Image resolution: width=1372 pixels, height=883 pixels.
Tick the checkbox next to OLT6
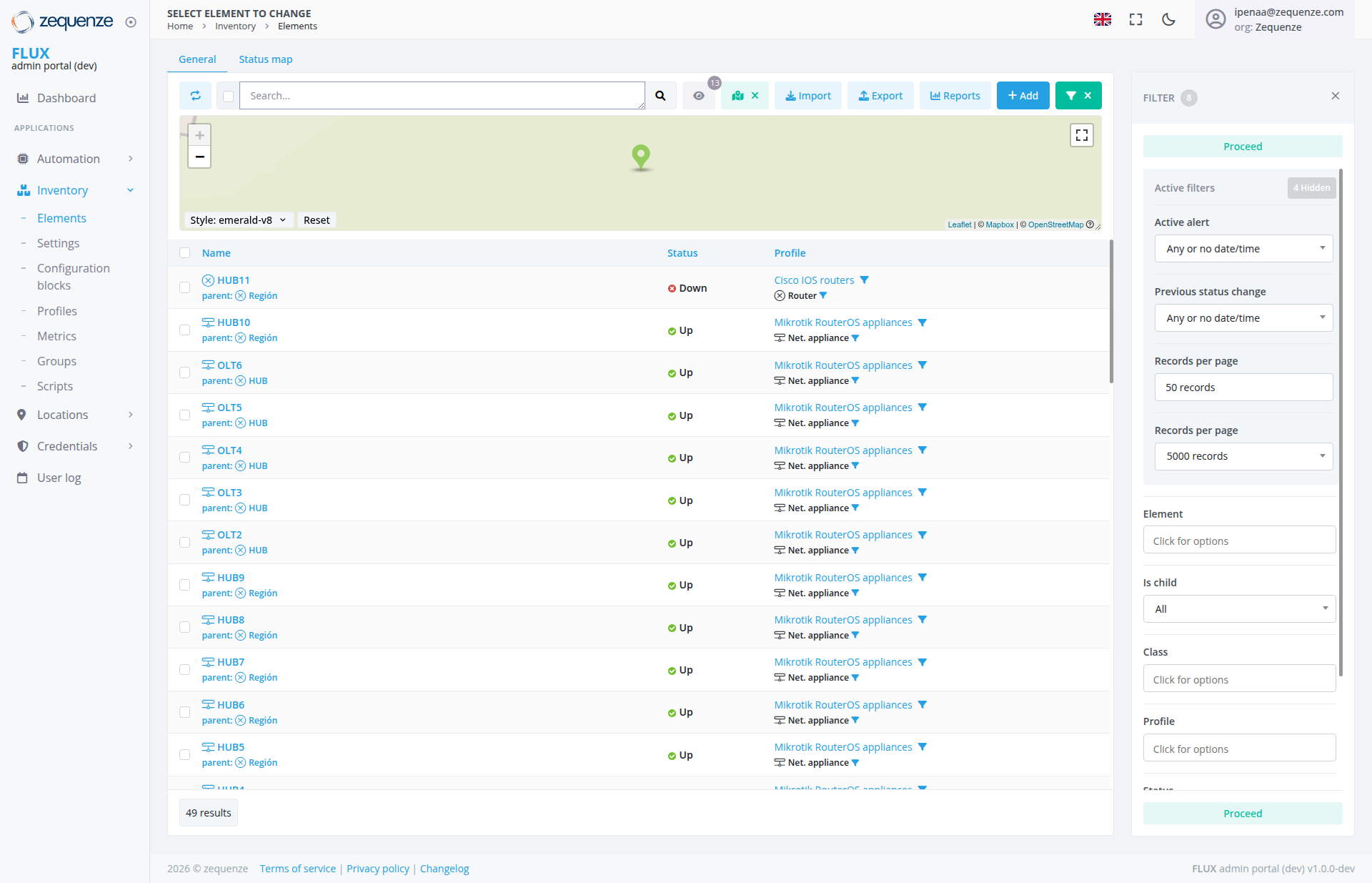click(x=185, y=373)
